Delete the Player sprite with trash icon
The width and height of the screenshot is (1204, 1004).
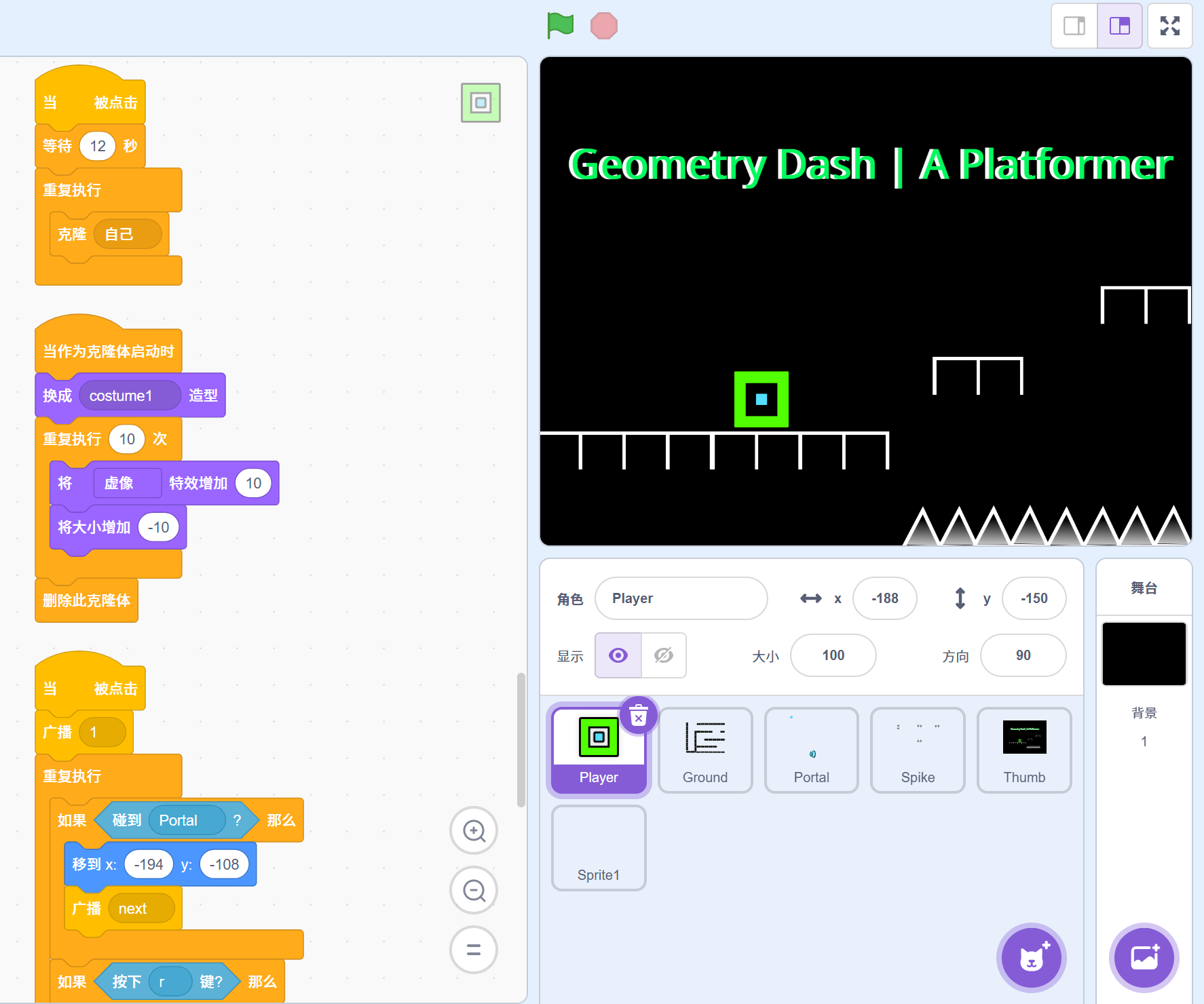coord(639,716)
